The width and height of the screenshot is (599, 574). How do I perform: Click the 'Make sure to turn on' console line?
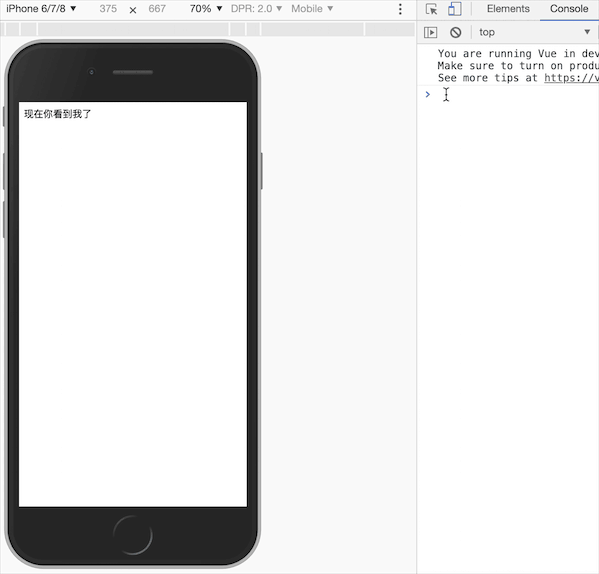click(x=518, y=66)
